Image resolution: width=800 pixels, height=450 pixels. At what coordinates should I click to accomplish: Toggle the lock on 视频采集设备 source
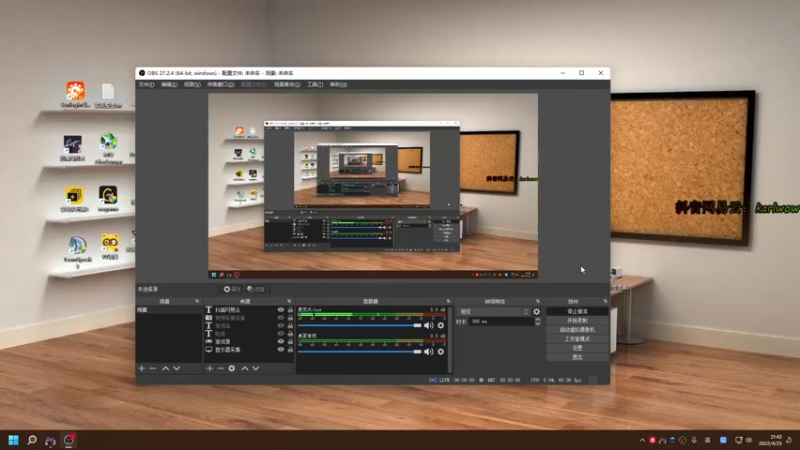[290, 318]
